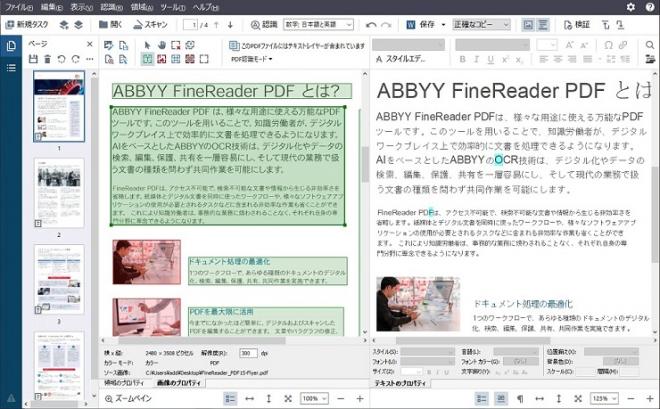Toggle image pane properties panel button

(x=230, y=398)
